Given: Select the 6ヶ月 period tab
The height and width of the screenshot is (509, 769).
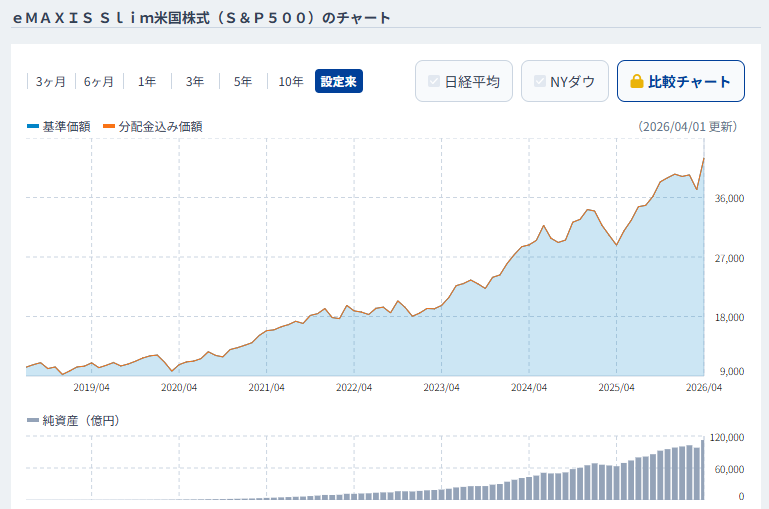Looking at the screenshot, I should tap(99, 81).
